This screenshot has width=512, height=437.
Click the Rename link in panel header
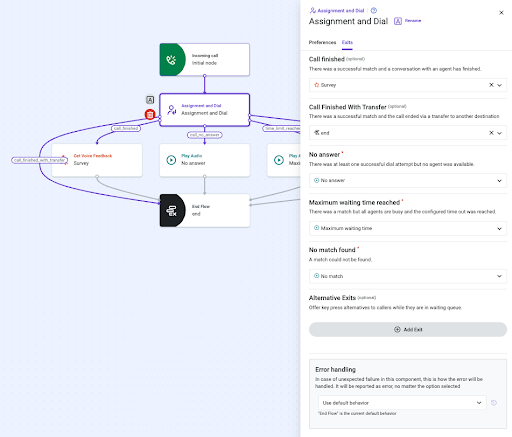413,21
